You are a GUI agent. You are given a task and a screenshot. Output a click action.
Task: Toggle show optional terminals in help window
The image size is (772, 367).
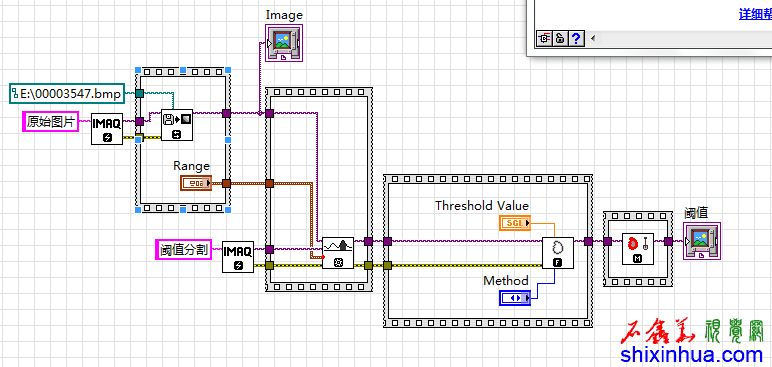click(544, 38)
